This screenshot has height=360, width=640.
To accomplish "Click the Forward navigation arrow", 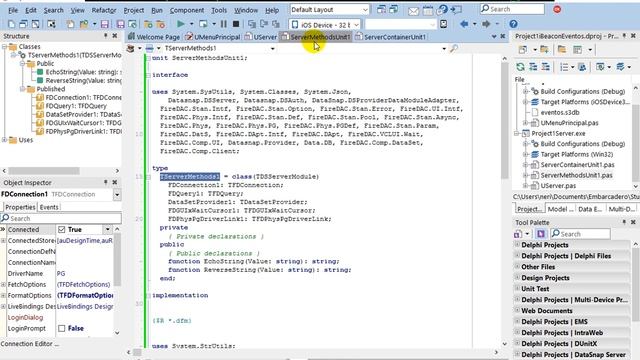I will tap(486, 24).
